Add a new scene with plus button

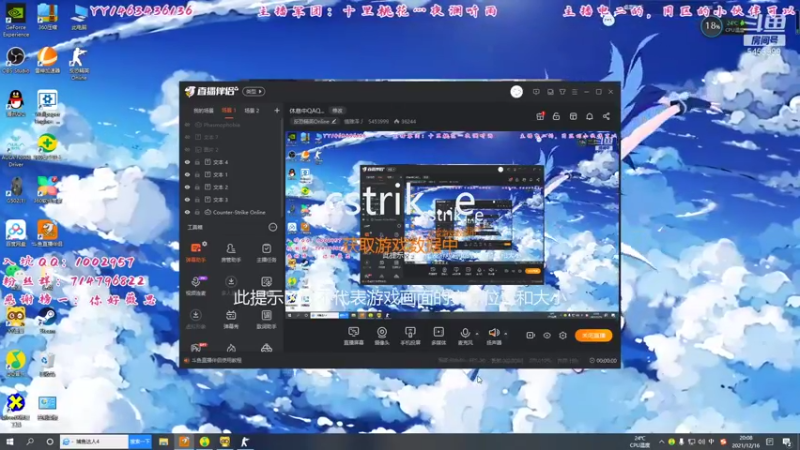(277, 111)
